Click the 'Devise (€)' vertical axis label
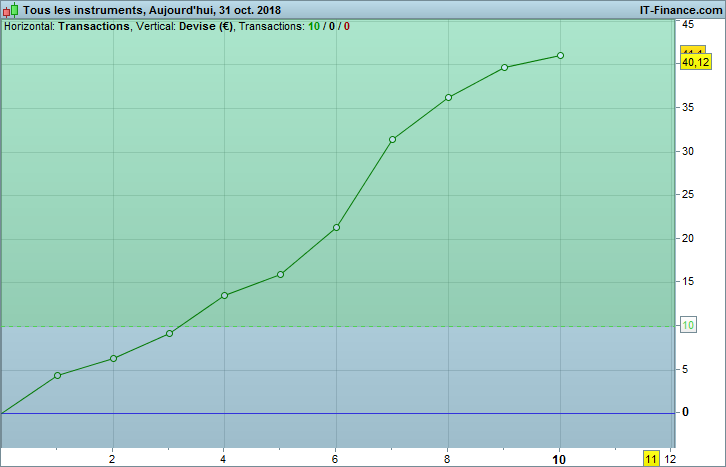This screenshot has width=726, height=467. pyautogui.click(x=206, y=26)
